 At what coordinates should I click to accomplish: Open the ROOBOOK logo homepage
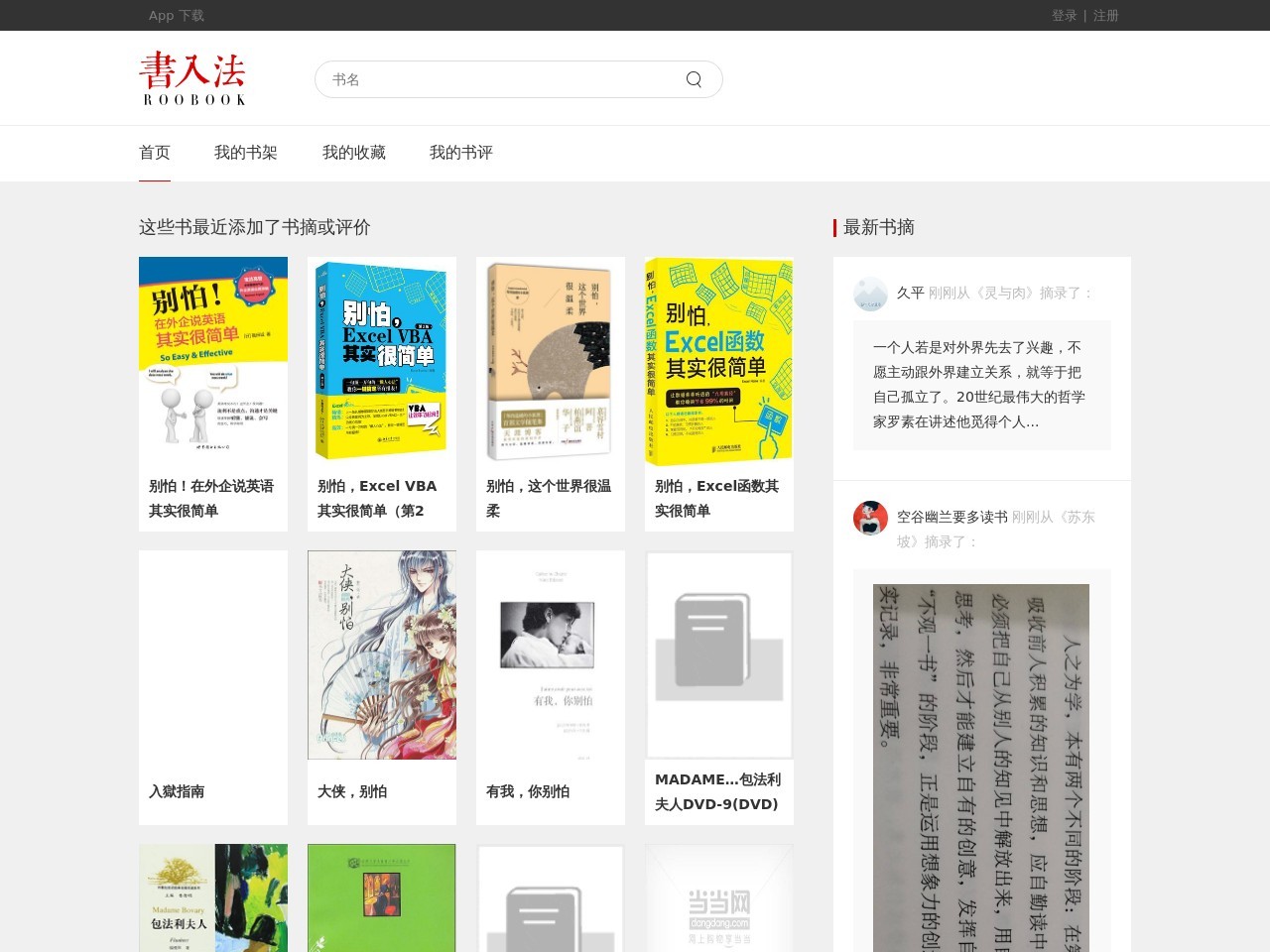[x=192, y=78]
